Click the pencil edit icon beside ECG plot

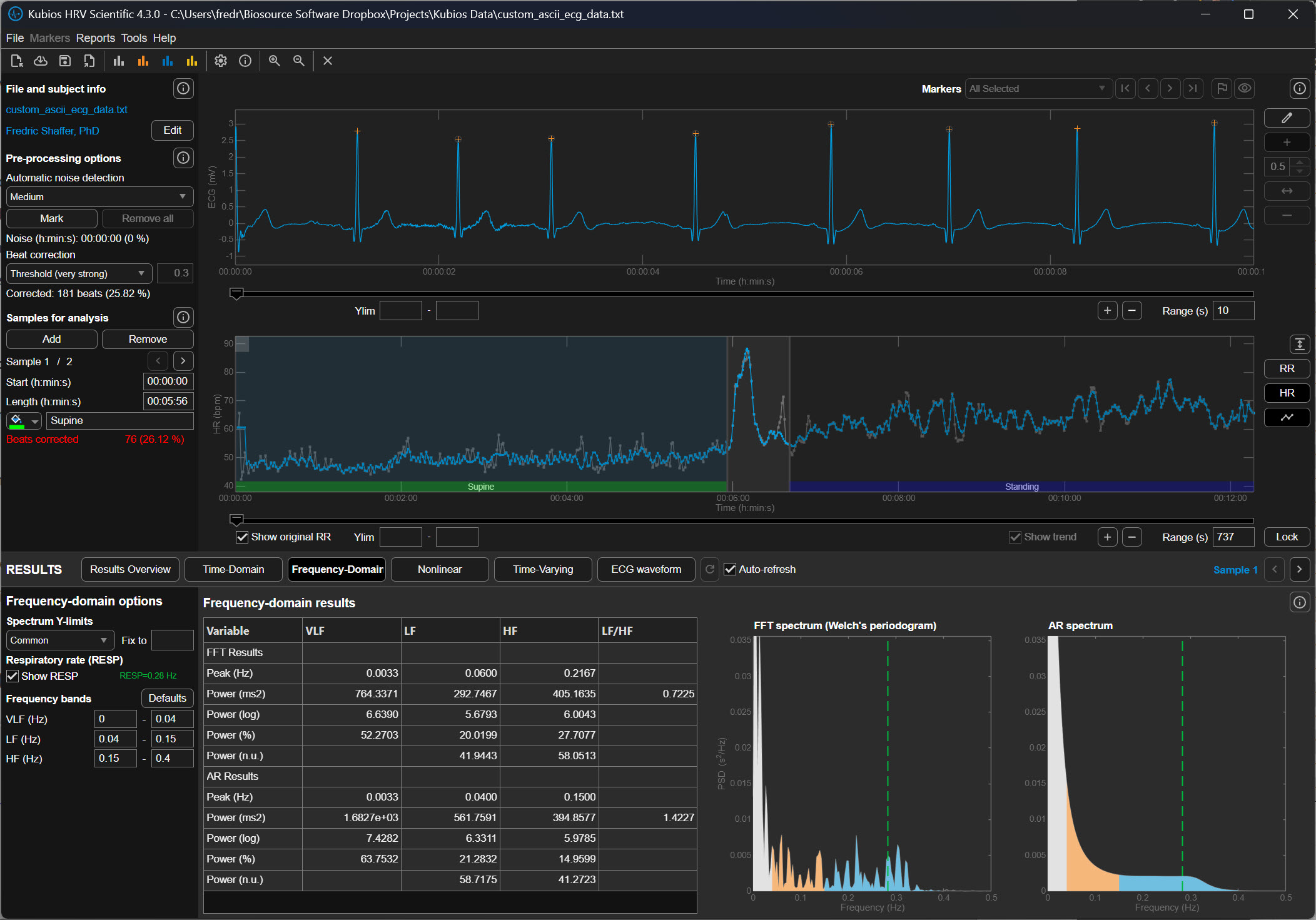point(1286,118)
